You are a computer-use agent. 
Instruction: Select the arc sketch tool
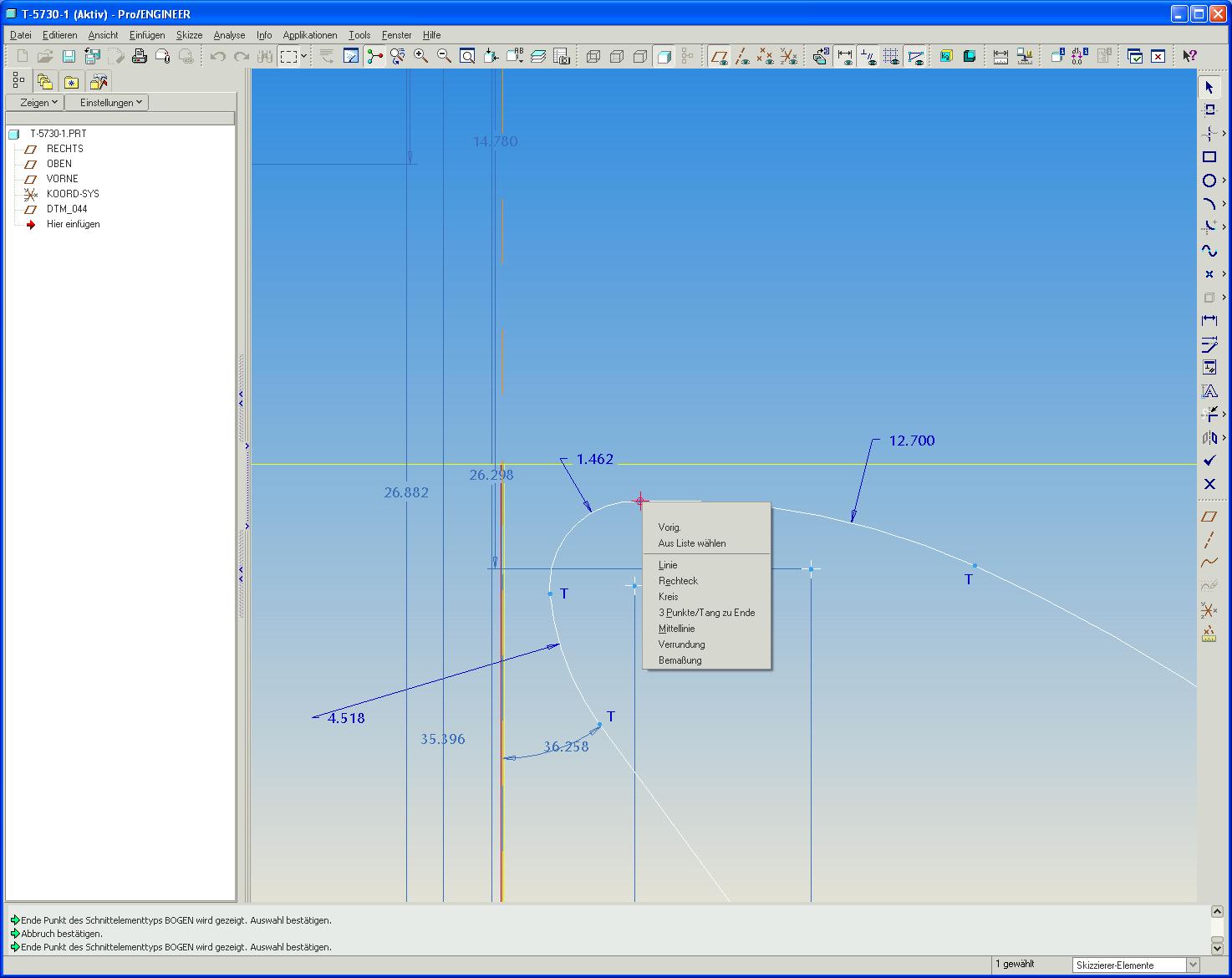(x=1209, y=204)
